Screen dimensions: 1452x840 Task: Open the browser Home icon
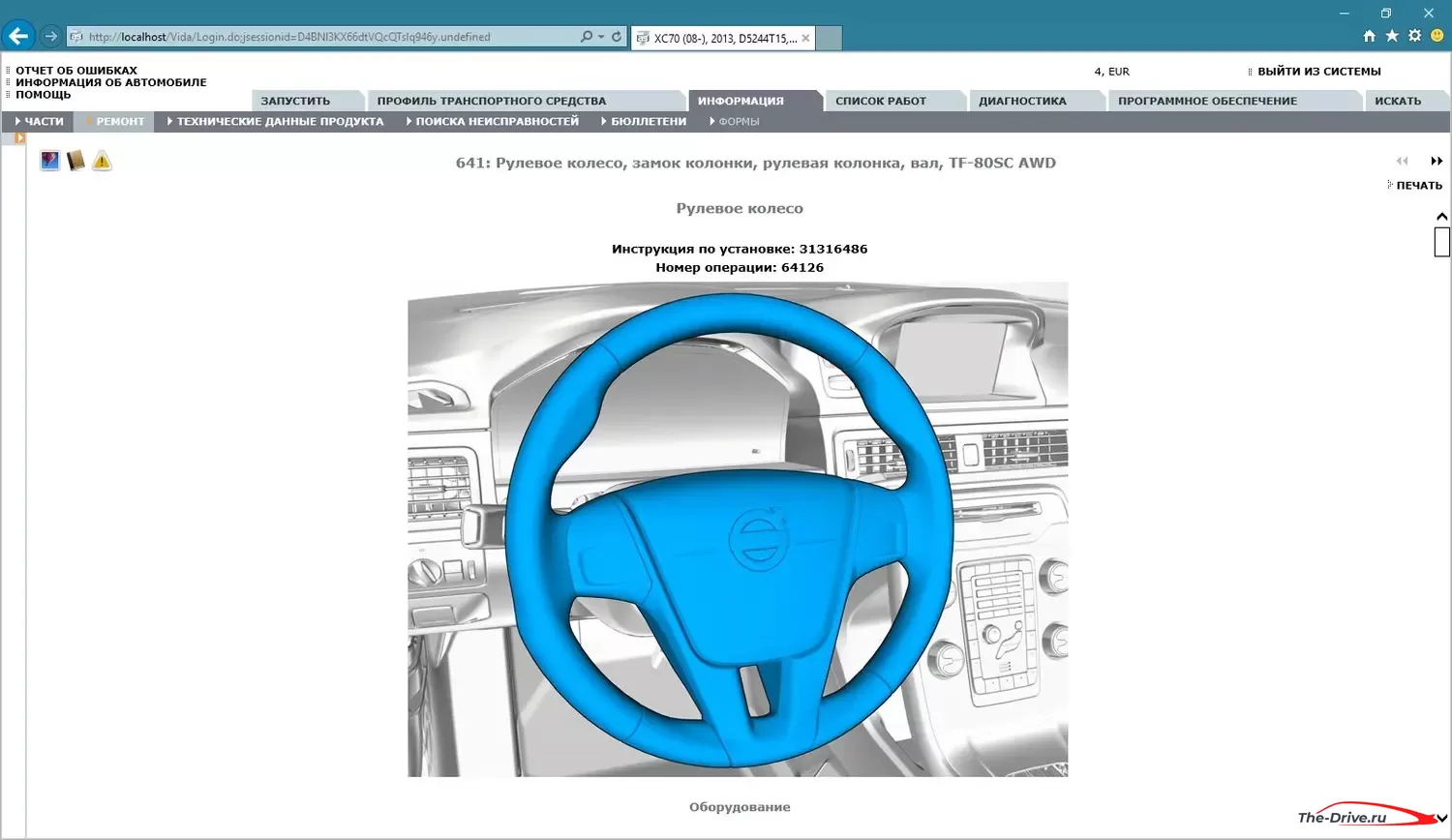(x=1369, y=36)
